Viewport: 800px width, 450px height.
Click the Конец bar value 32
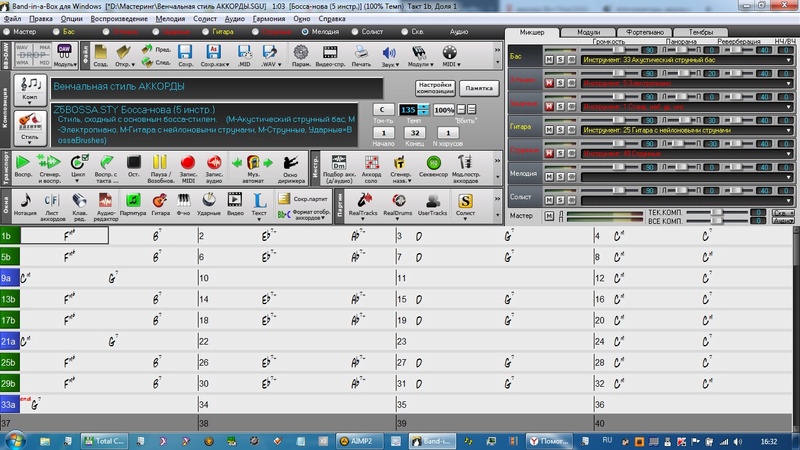[415, 133]
